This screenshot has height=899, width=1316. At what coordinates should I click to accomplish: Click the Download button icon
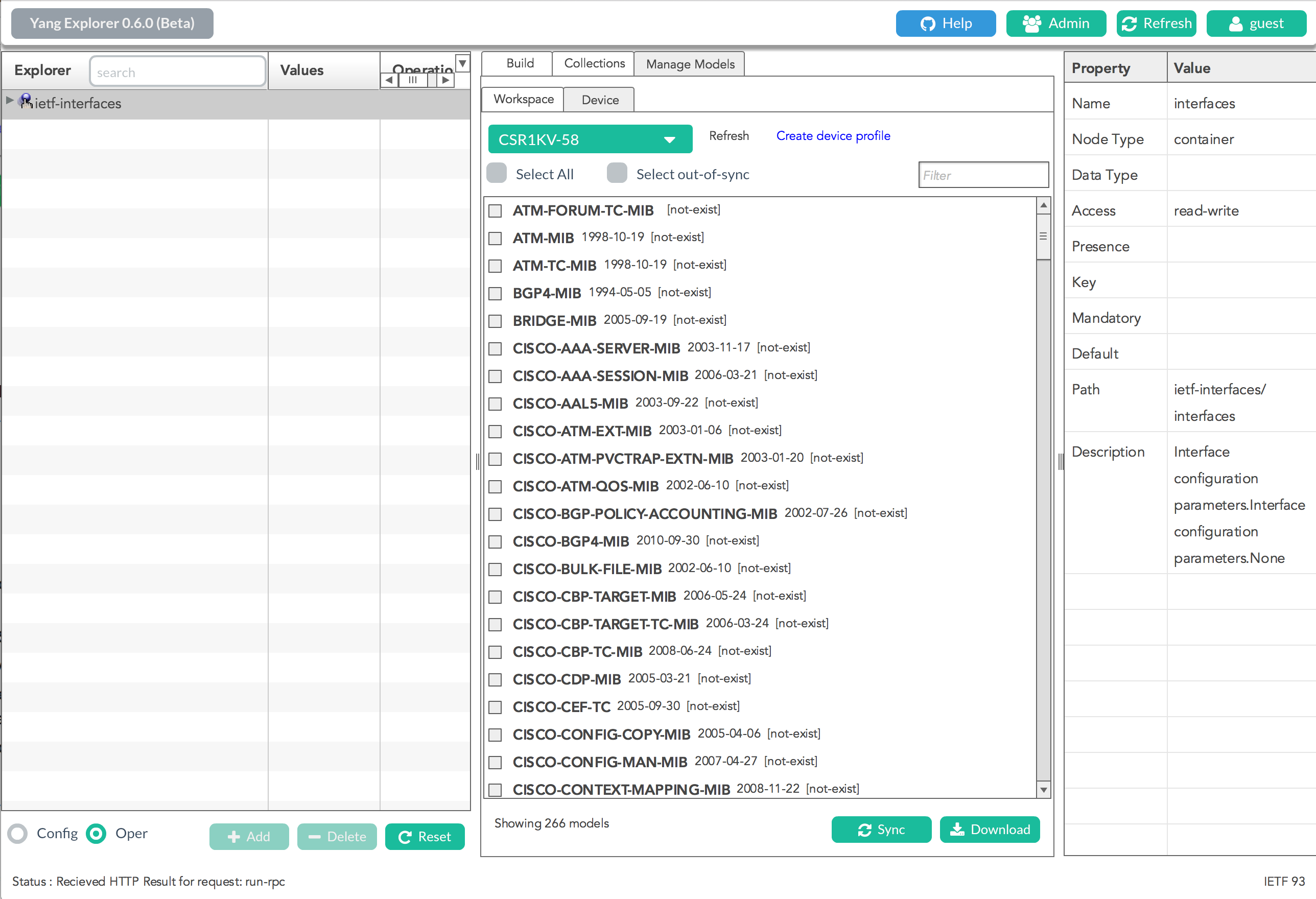click(x=957, y=830)
